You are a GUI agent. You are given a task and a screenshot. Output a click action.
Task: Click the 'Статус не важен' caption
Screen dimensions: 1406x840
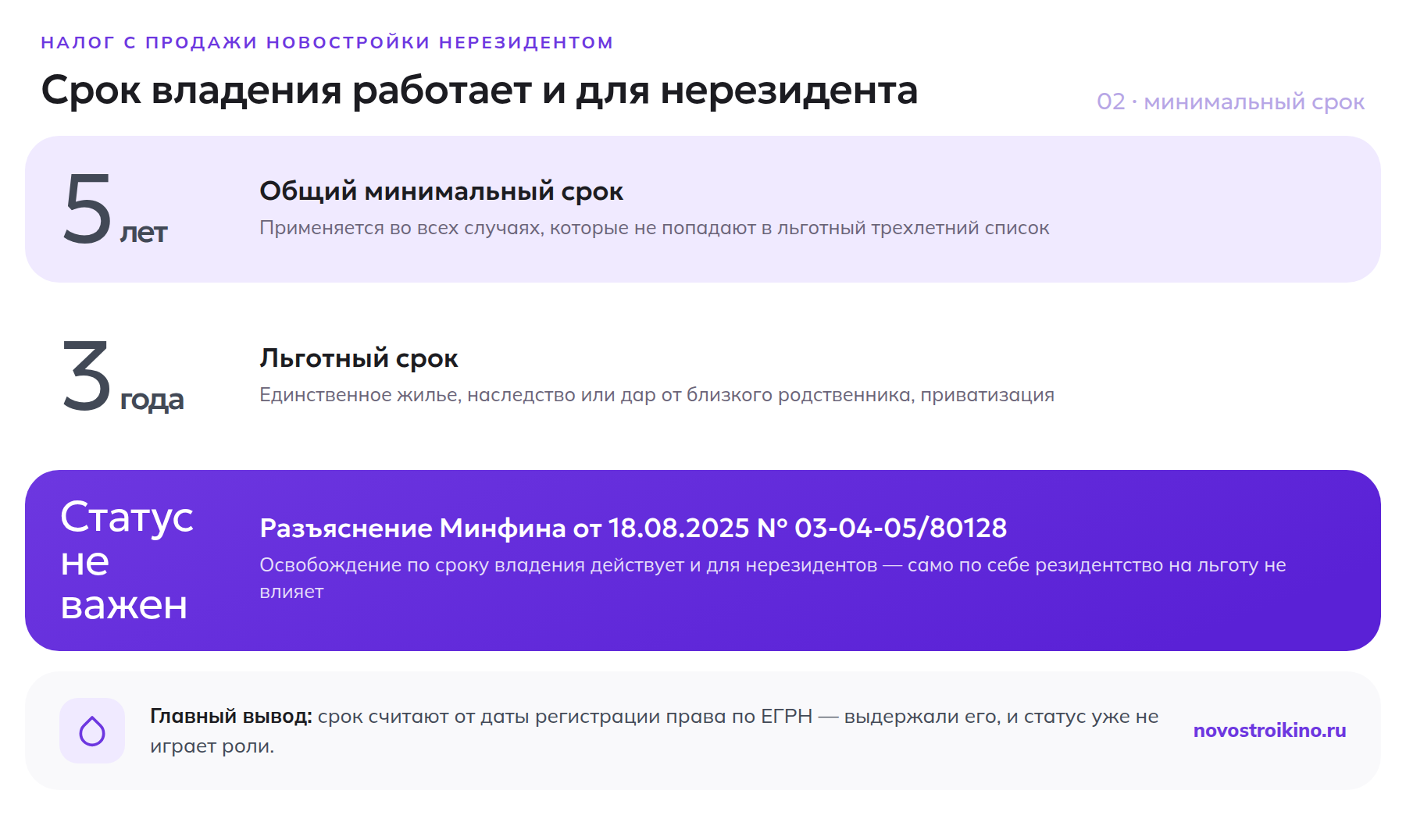127,561
